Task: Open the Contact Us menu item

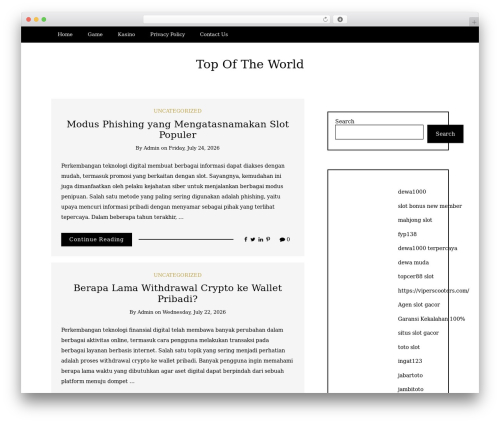Action: (214, 34)
